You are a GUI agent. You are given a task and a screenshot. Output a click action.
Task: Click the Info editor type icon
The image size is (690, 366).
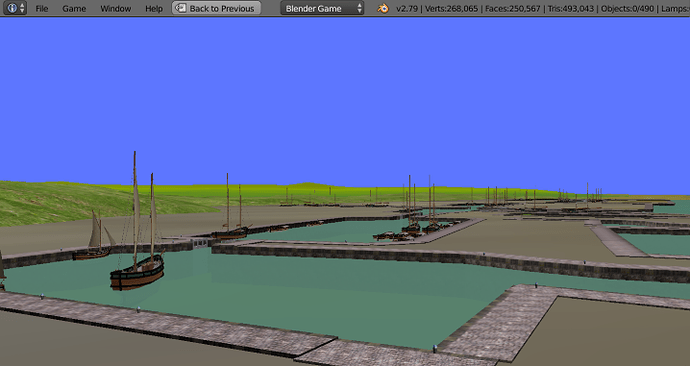[12, 8]
